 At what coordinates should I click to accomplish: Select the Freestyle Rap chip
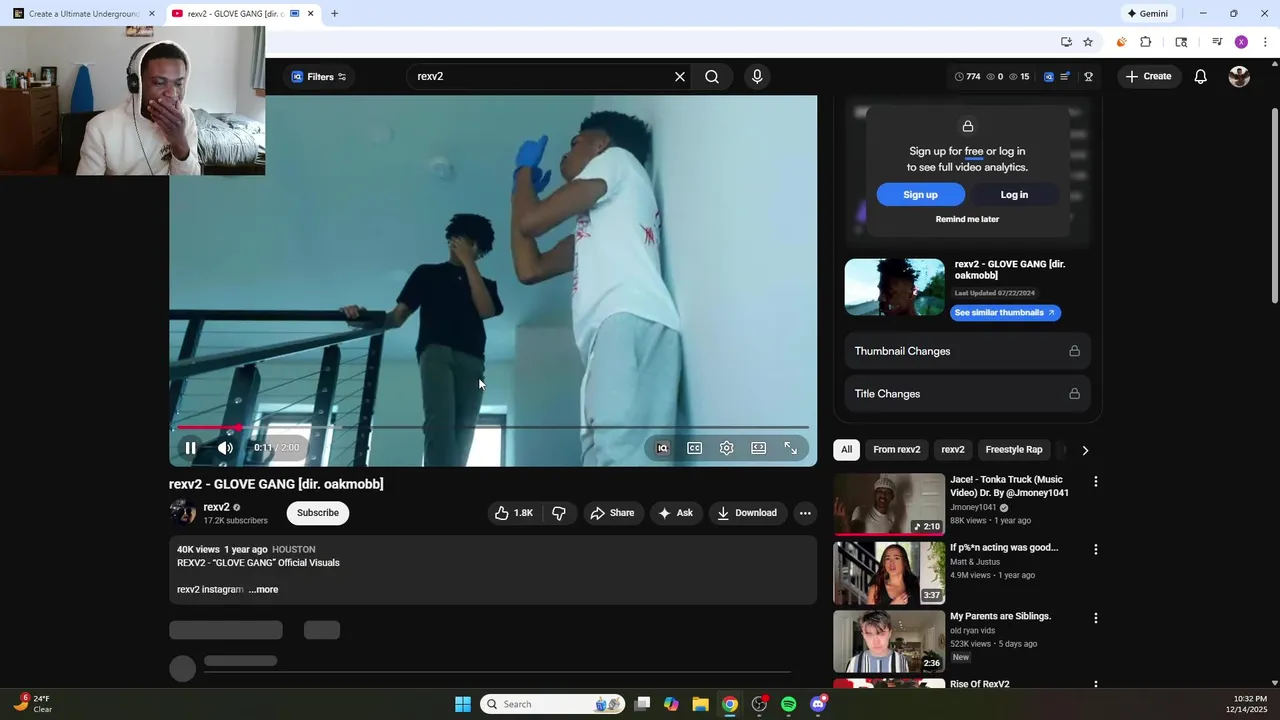coord(1014,450)
